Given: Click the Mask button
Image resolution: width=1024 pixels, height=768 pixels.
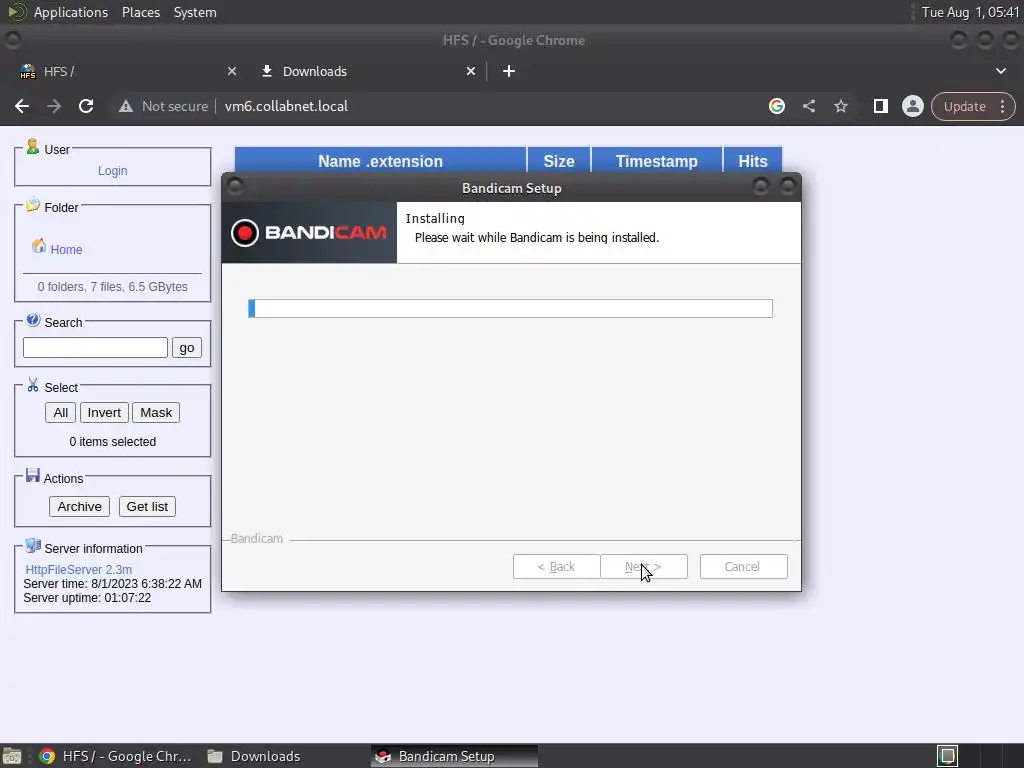Looking at the screenshot, I should tap(156, 413).
